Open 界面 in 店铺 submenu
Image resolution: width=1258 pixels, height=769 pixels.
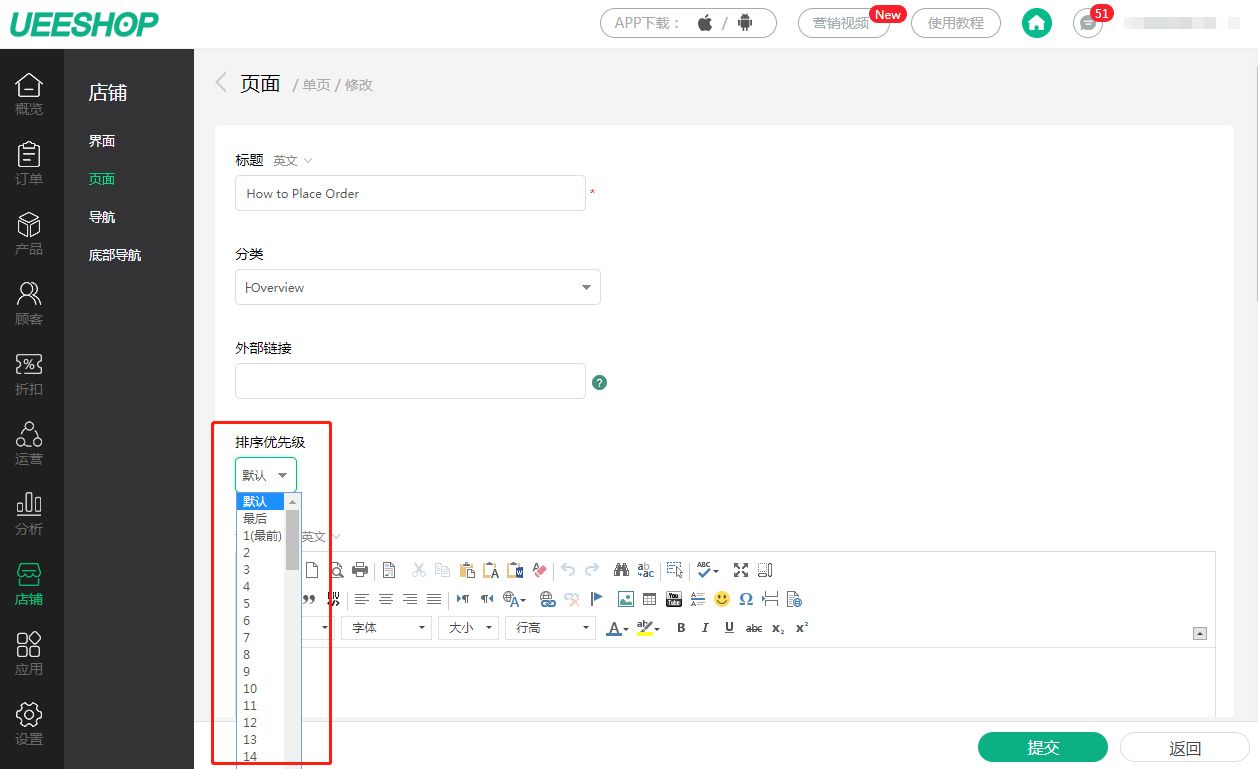point(102,141)
